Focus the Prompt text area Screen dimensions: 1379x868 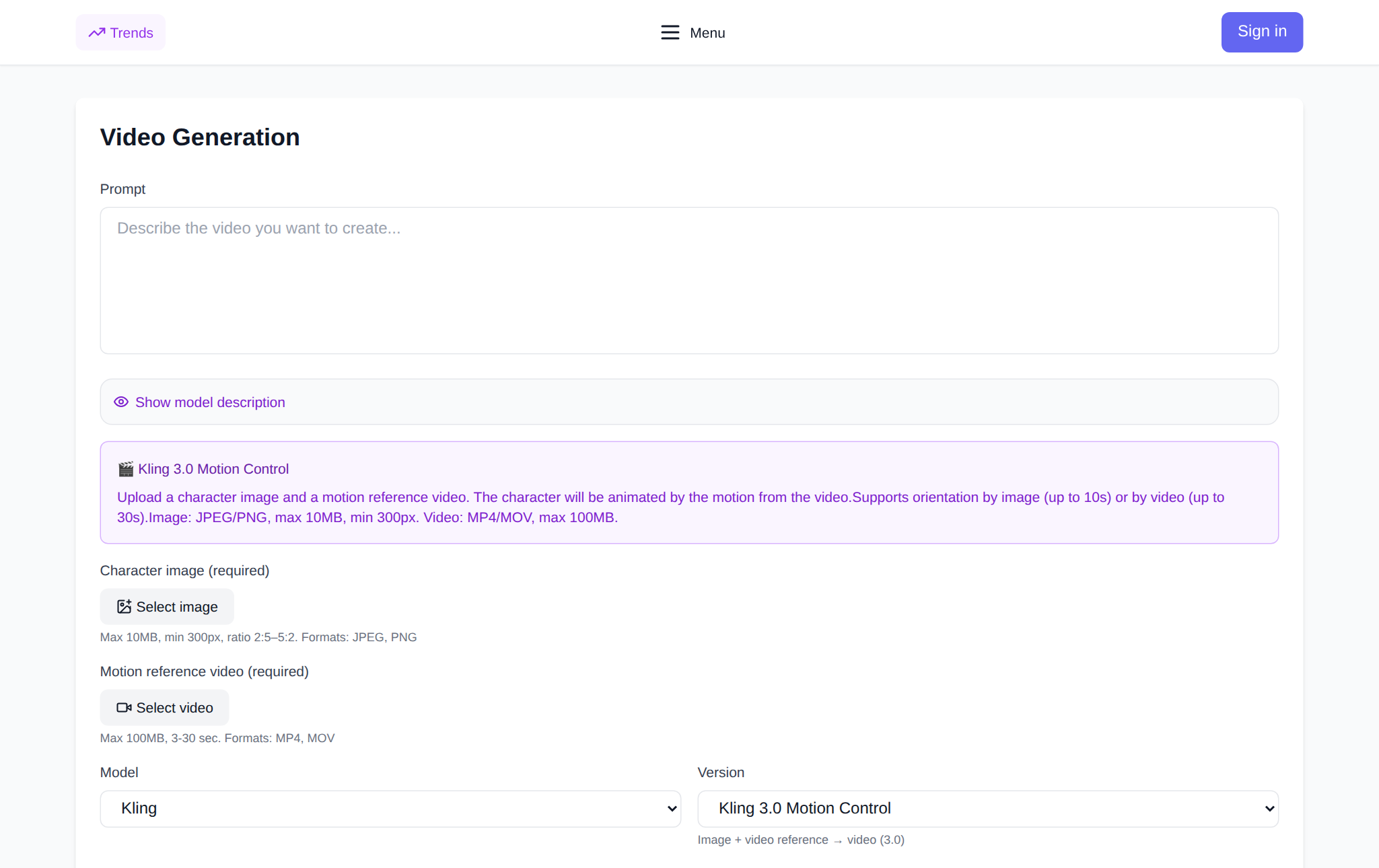[x=689, y=280]
